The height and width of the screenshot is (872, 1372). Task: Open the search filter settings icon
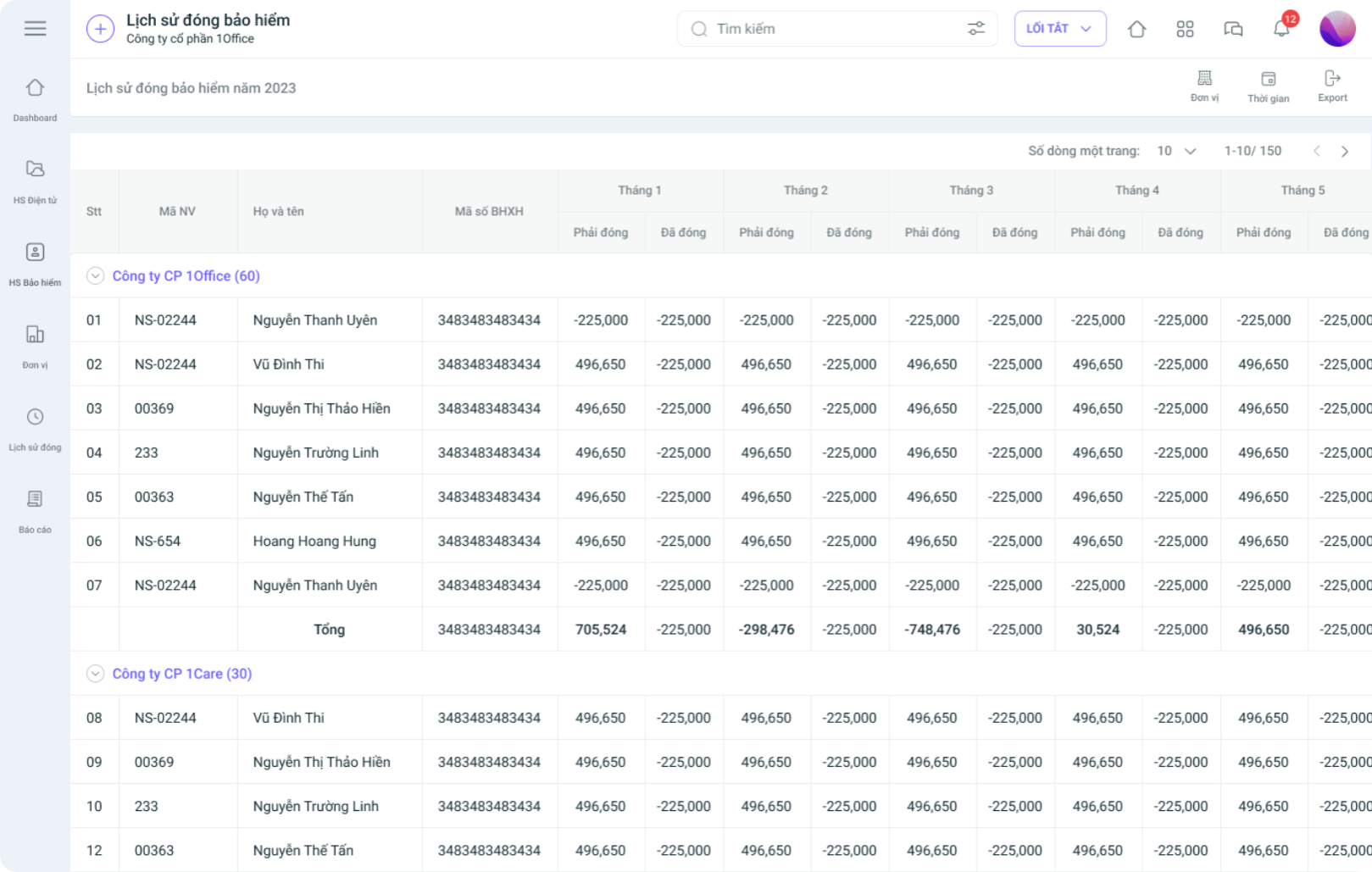976,29
